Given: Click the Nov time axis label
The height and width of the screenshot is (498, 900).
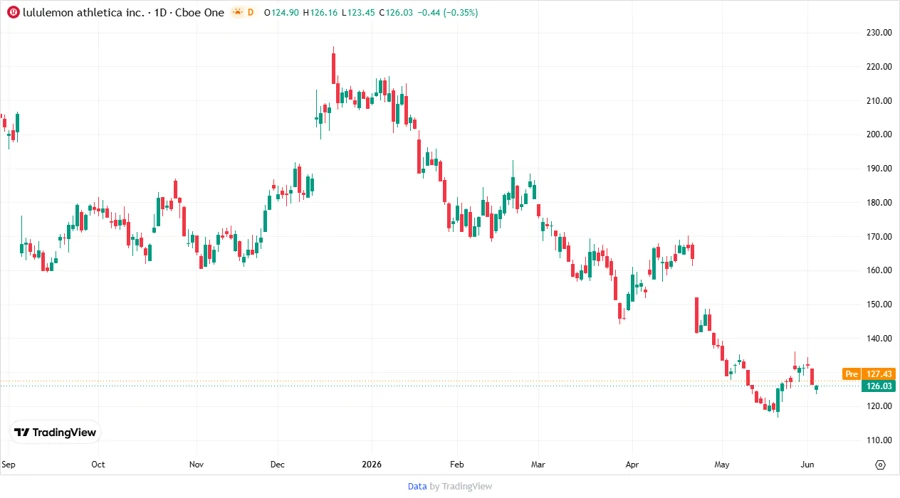Looking at the screenshot, I should coord(196,465).
